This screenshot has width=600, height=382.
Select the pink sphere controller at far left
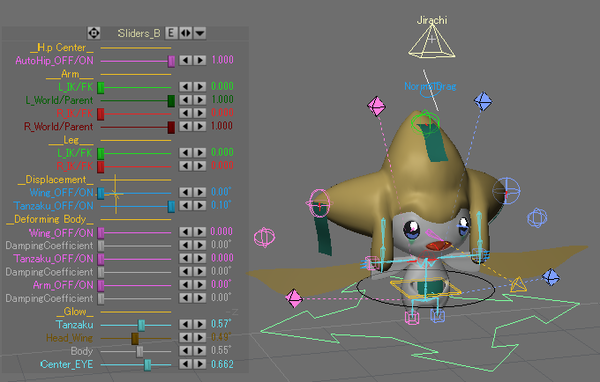coord(264,237)
